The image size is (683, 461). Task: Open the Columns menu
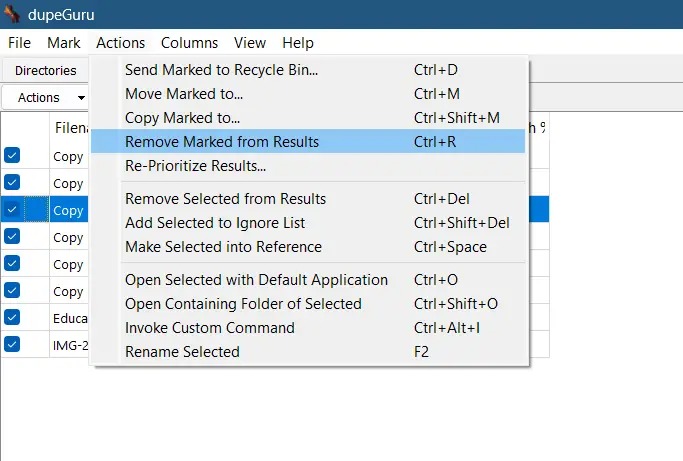(x=189, y=43)
